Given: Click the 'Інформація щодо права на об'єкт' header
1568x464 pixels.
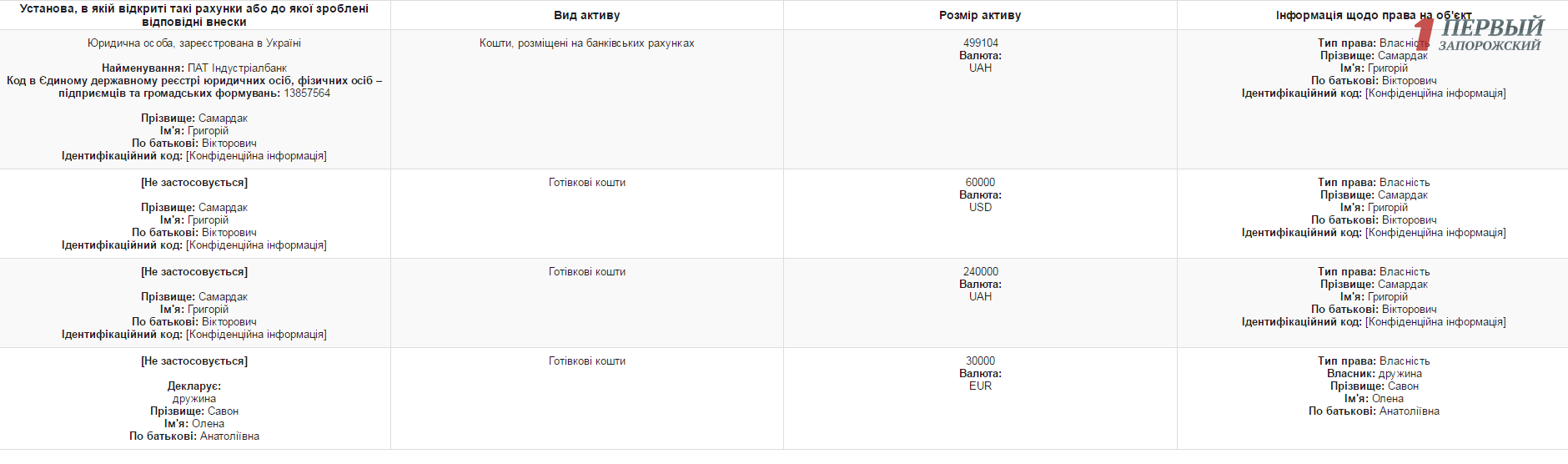Looking at the screenshot, I should coord(1373,15).
